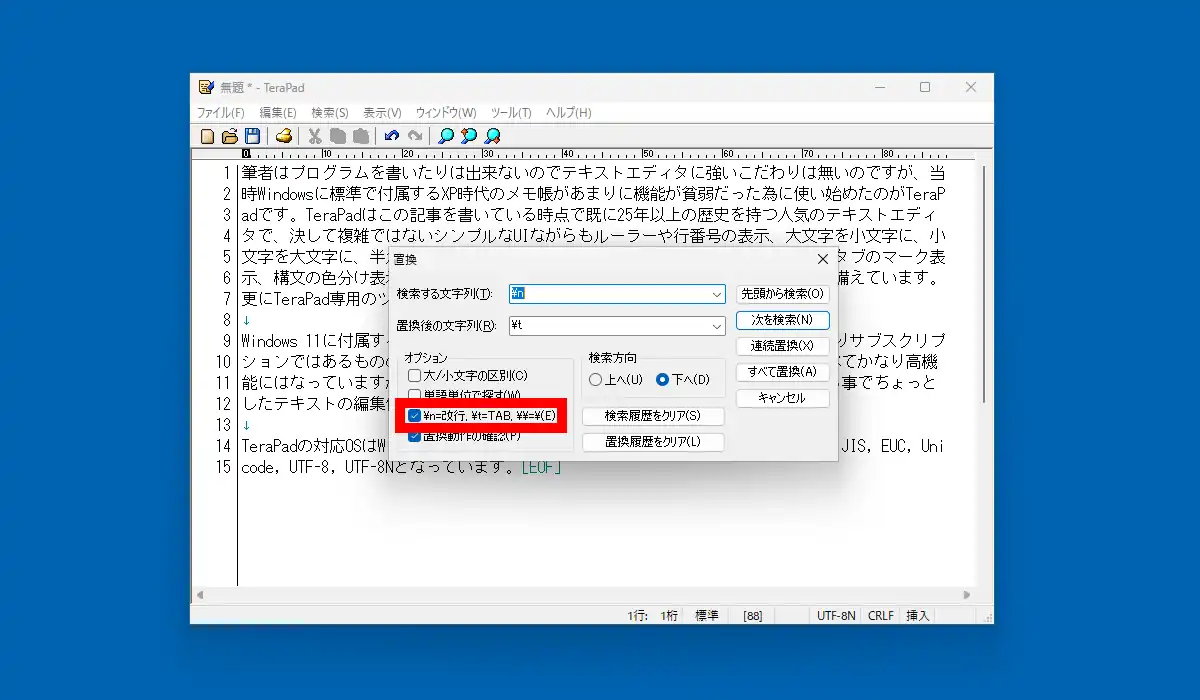Viewport: 1200px width, 700px height.
Task: Click the first magnifier search icon
Action: (446, 136)
